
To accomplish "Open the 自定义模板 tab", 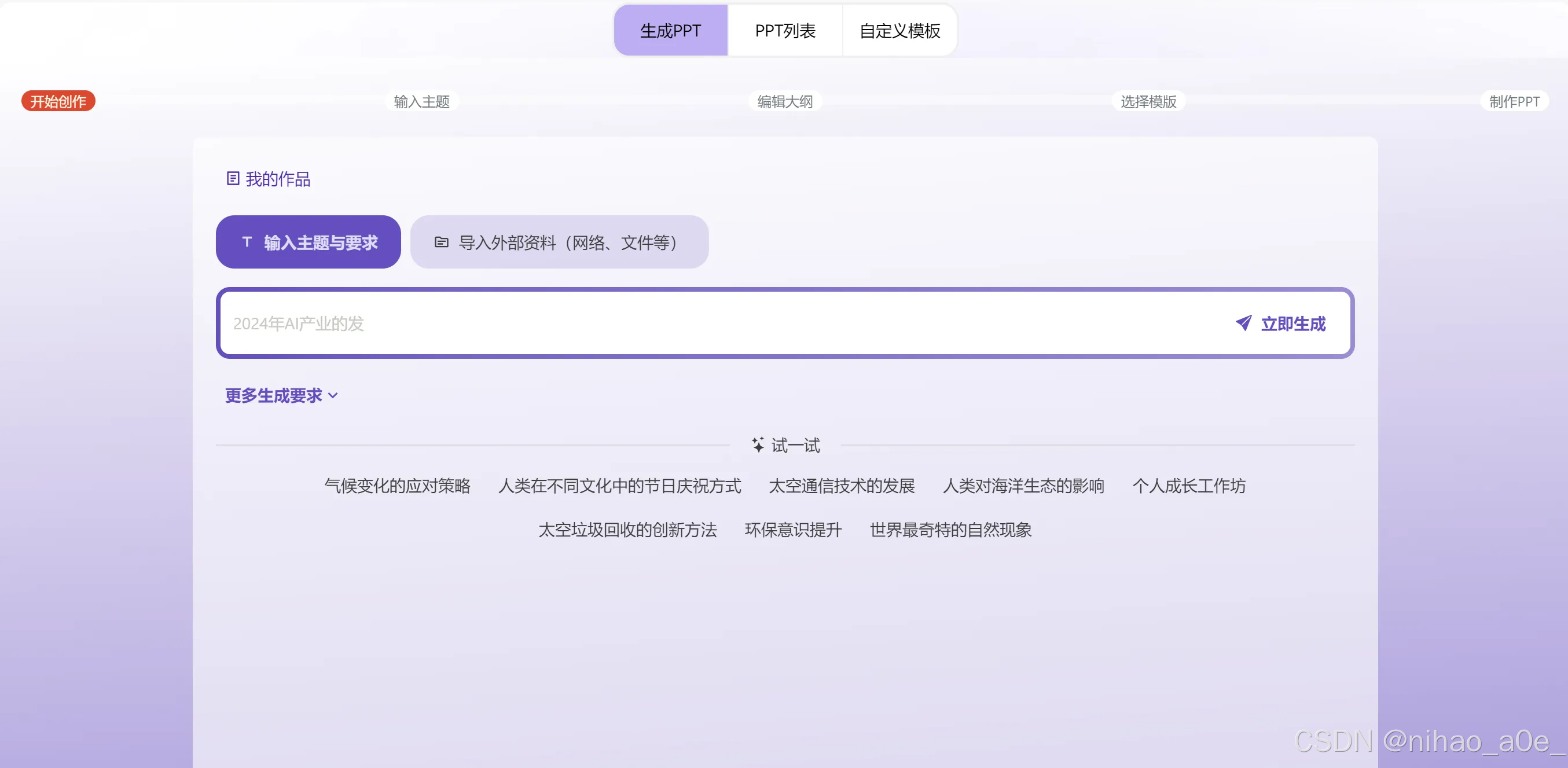I will click(899, 31).
